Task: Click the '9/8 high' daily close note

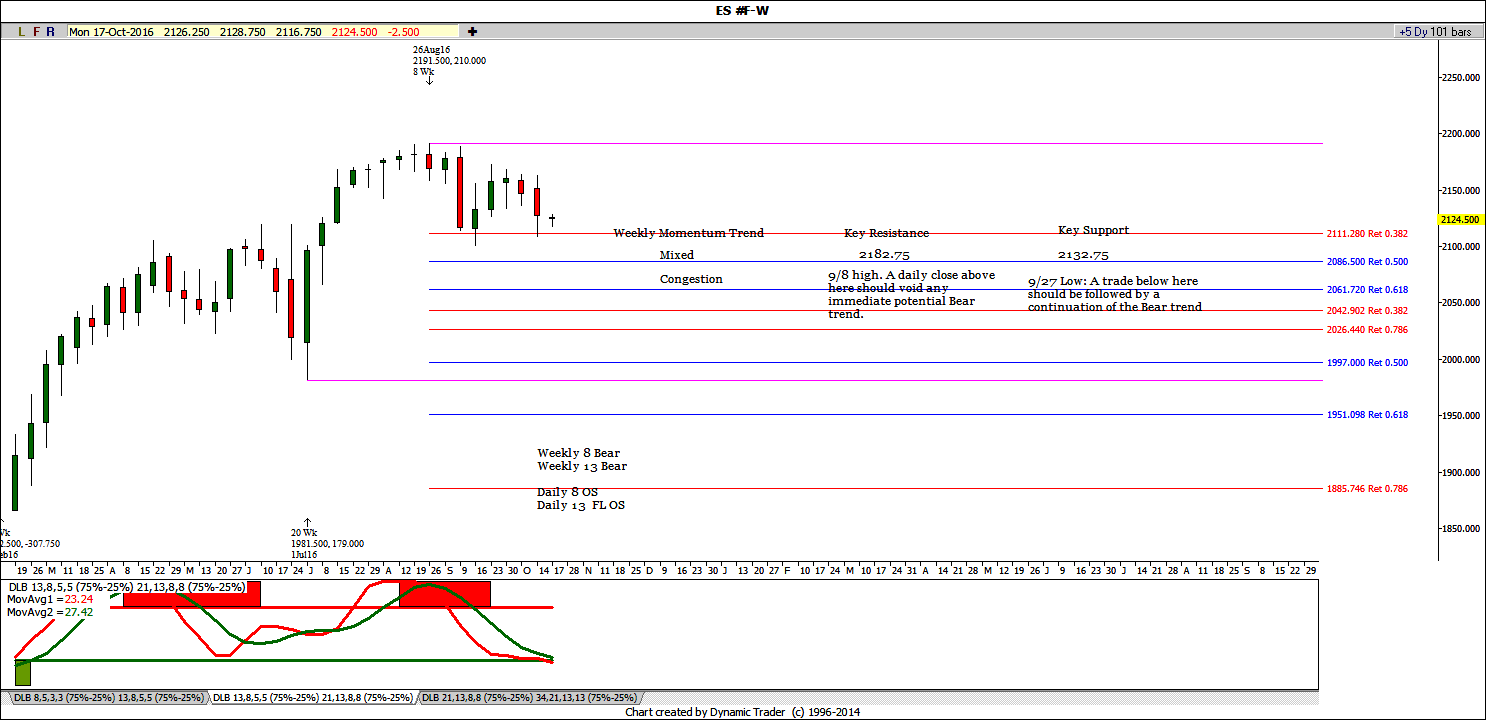Action: 912,294
